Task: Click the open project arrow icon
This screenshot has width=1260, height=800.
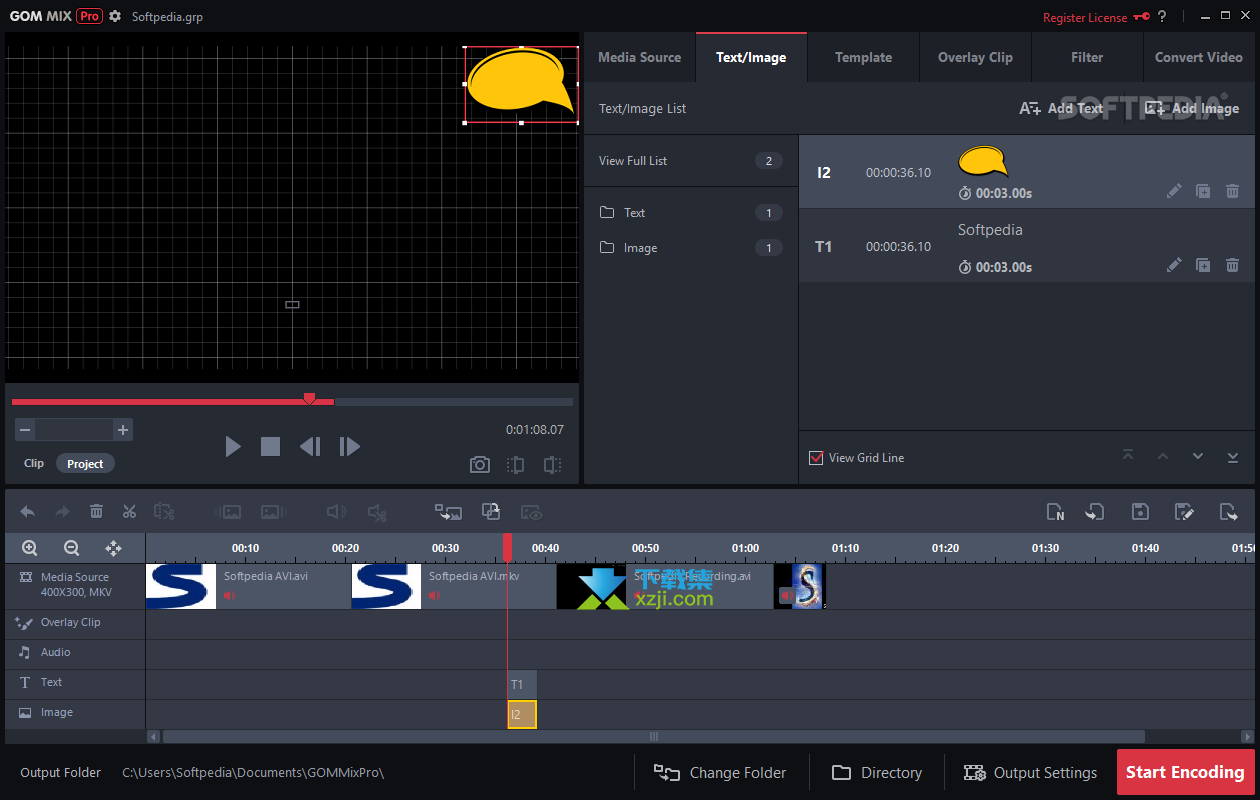Action: pyautogui.click(x=1095, y=512)
